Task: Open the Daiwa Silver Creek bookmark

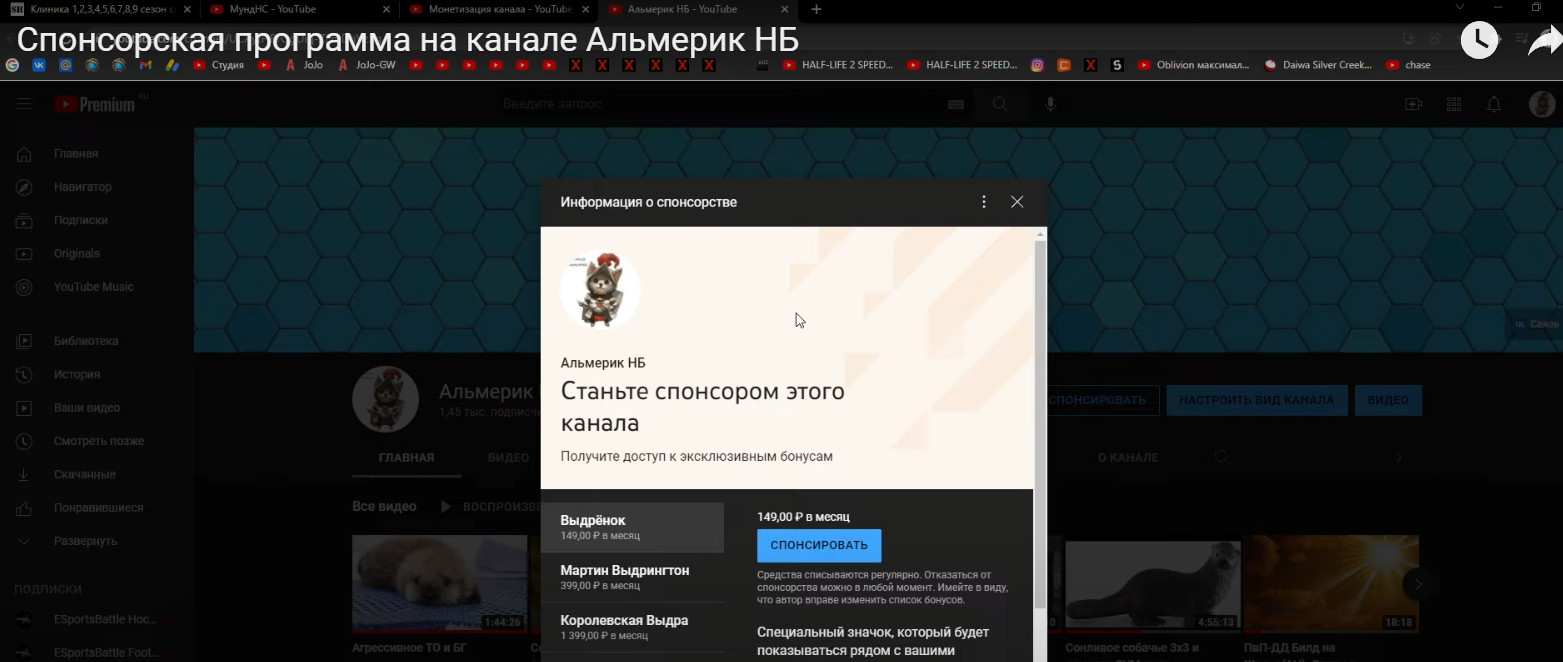Action: coord(1319,65)
